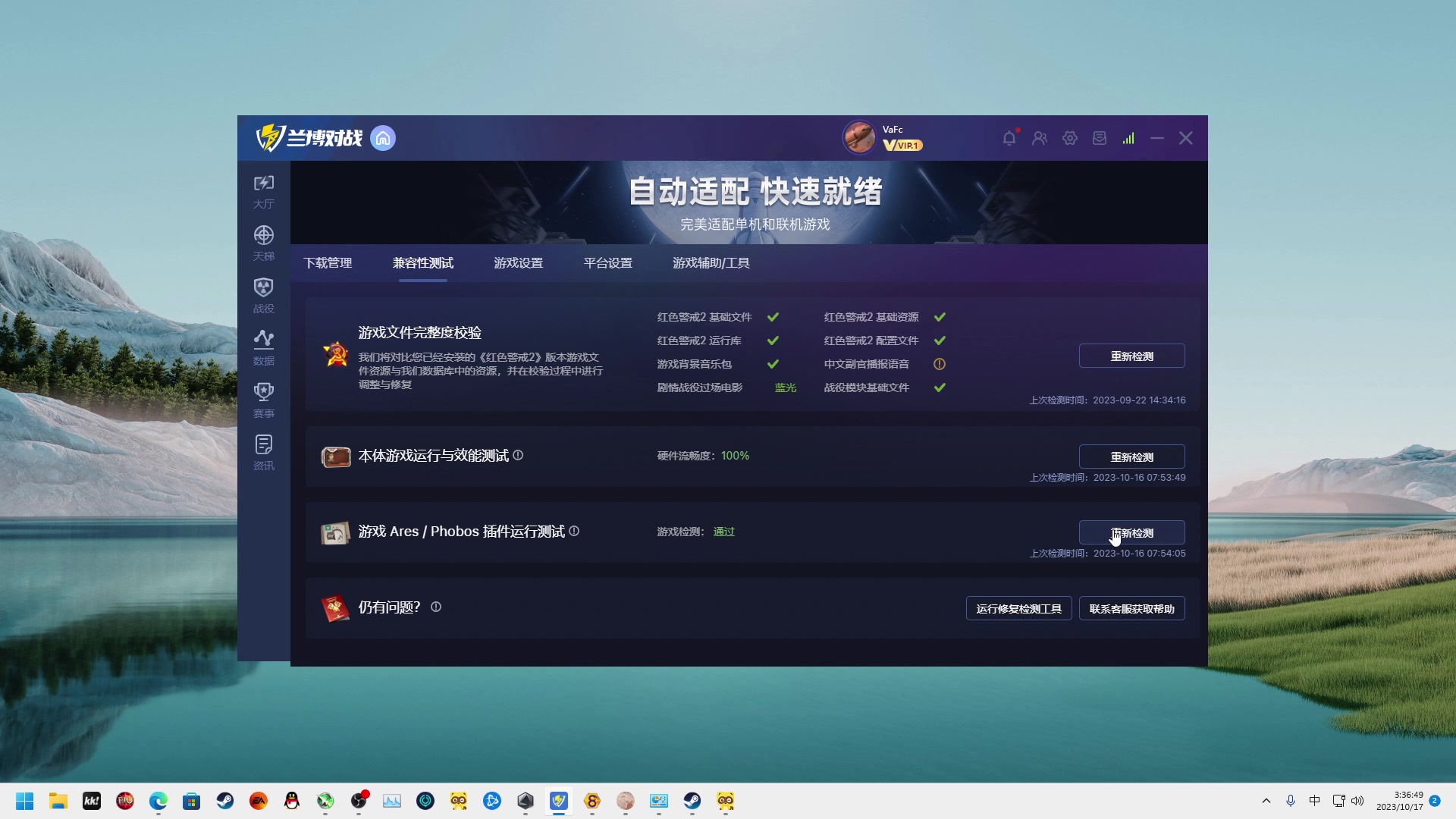
Task: Click the plugin icon of Ares / Phobos test
Action: pos(335,532)
